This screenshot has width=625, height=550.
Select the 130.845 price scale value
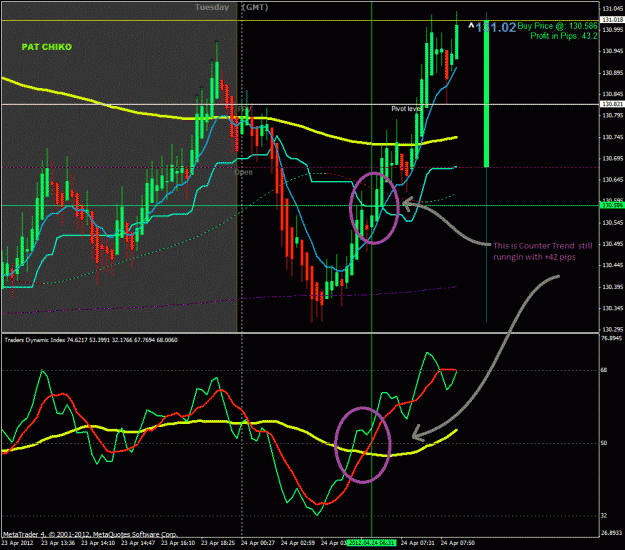(x=613, y=94)
